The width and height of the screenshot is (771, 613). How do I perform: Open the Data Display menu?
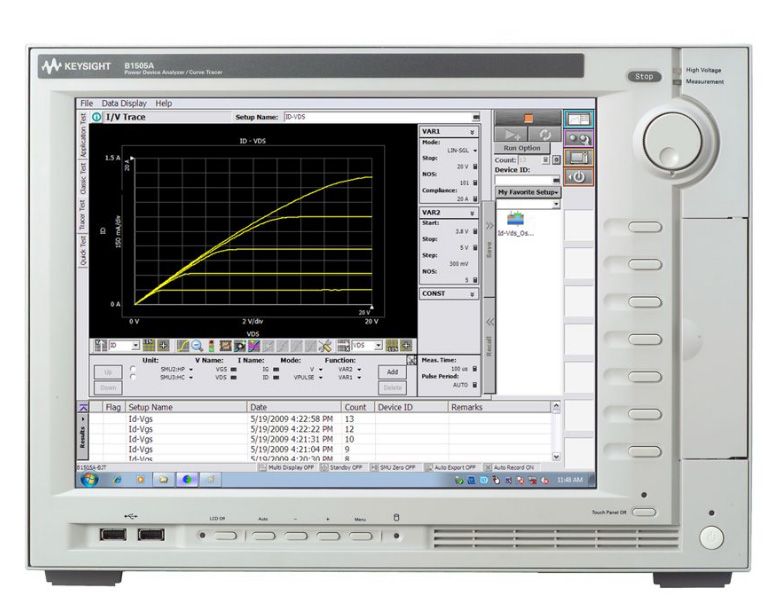(x=124, y=103)
